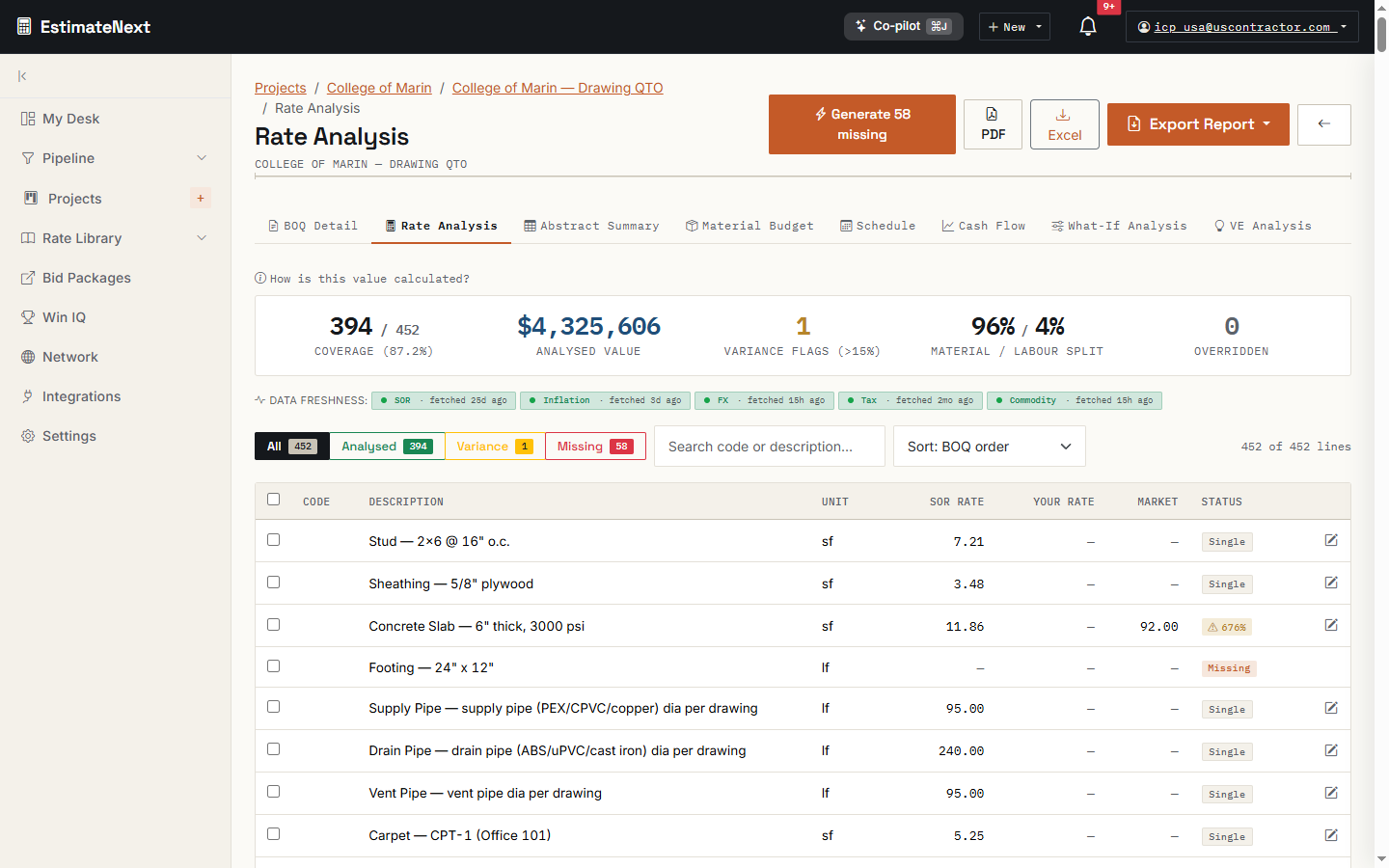Switch to the Material Budget tab

749,226
